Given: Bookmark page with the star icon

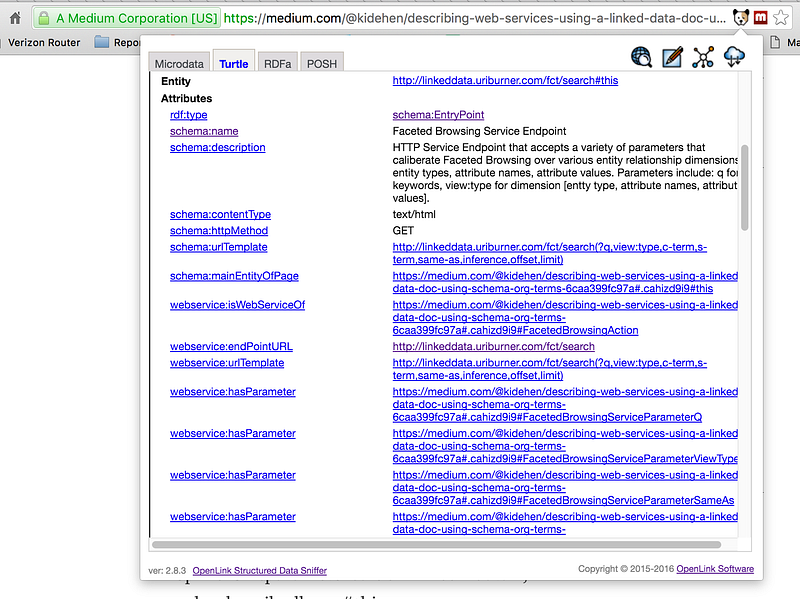Looking at the screenshot, I should [x=781, y=18].
